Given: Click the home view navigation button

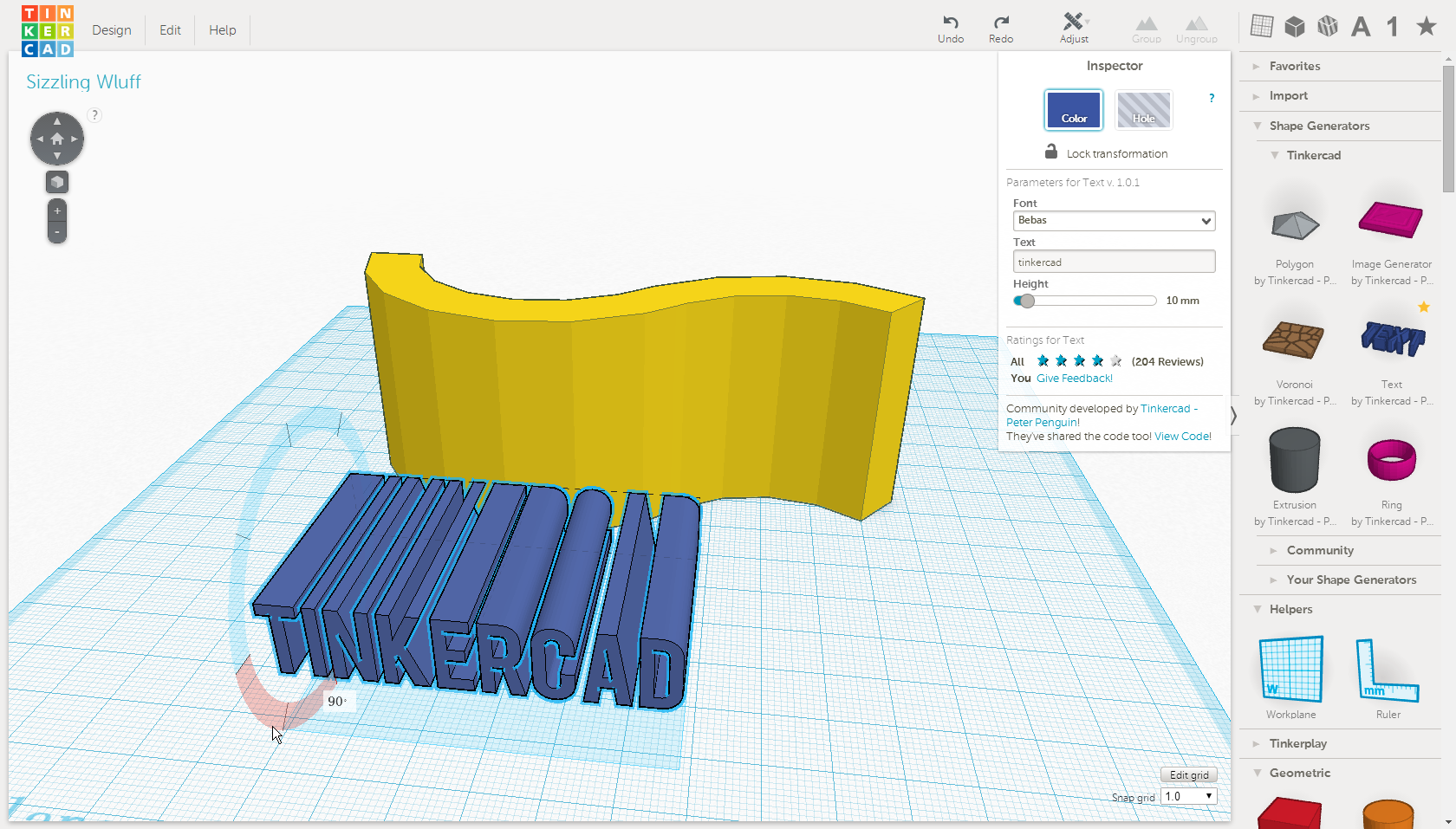Looking at the screenshot, I should (56, 138).
